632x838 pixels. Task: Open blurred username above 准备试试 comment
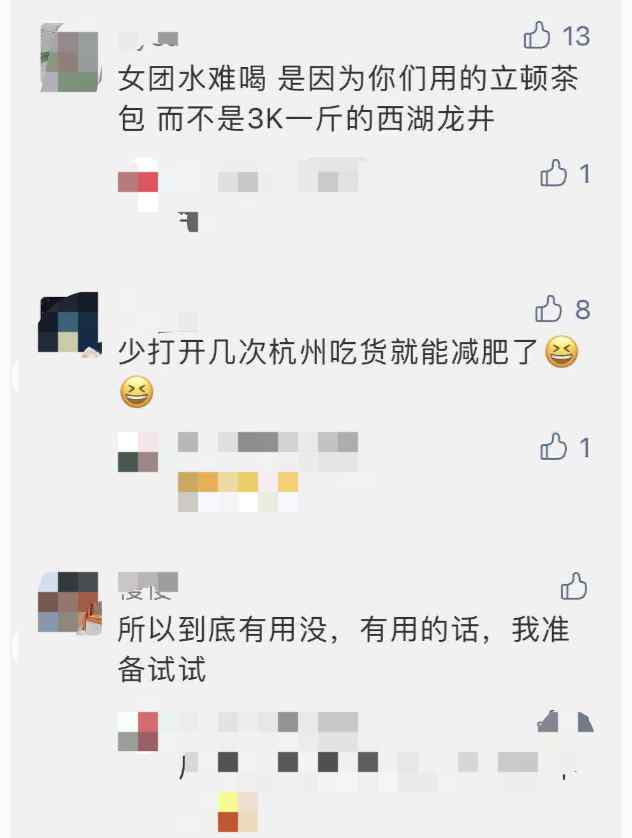pyautogui.click(x=148, y=585)
